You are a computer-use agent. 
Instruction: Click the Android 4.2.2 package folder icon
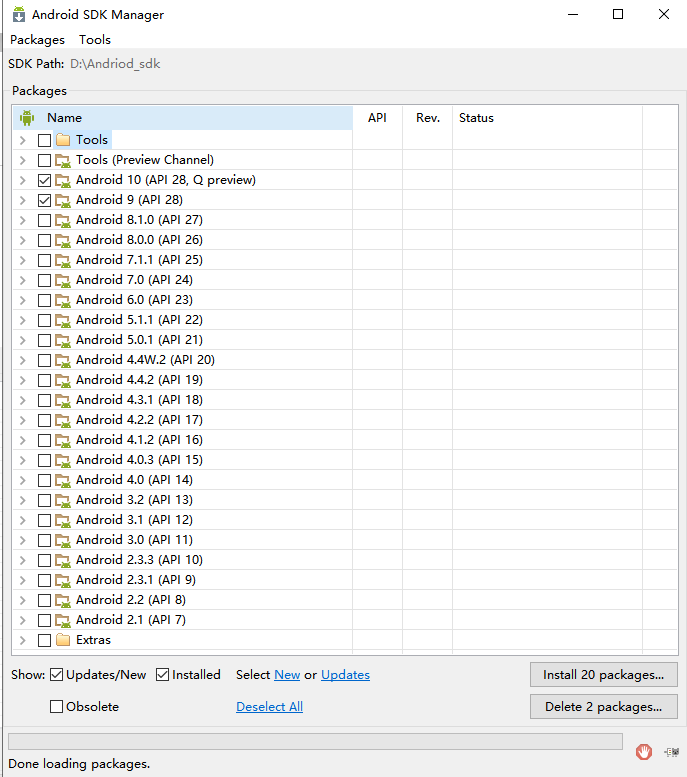63,420
